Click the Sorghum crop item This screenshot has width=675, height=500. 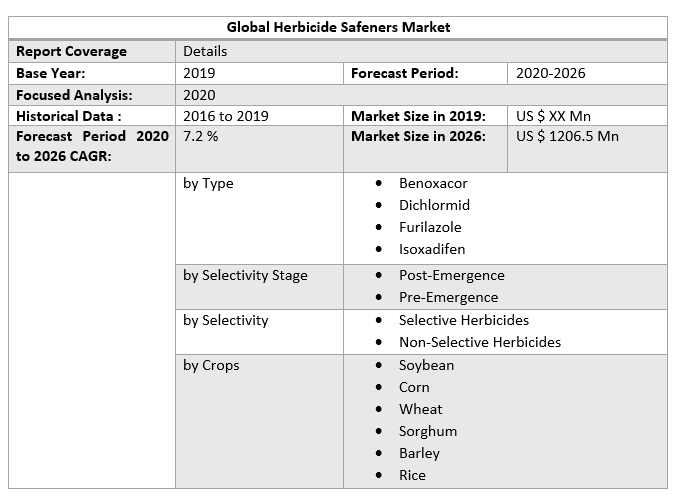(427, 431)
